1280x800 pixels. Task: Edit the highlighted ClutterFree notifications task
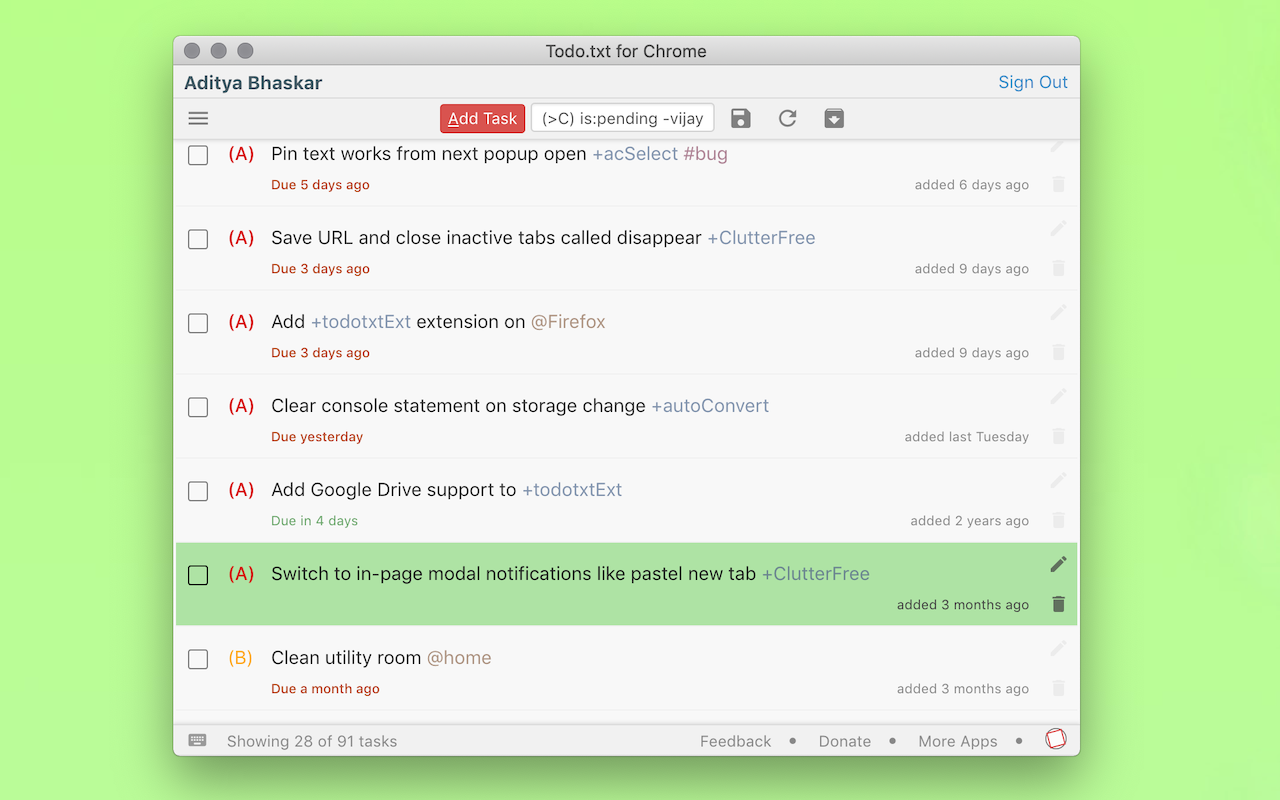pyautogui.click(x=1058, y=564)
